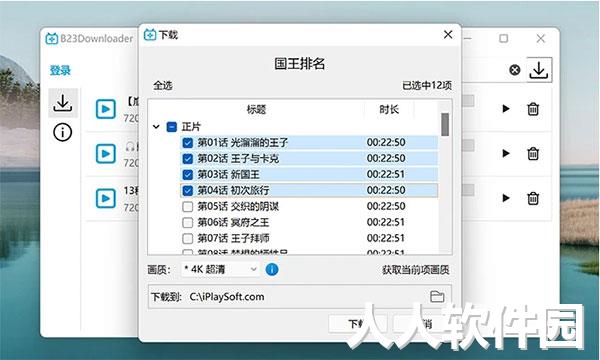
Task: Click 获取当前项画质 link
Action: pos(416,270)
